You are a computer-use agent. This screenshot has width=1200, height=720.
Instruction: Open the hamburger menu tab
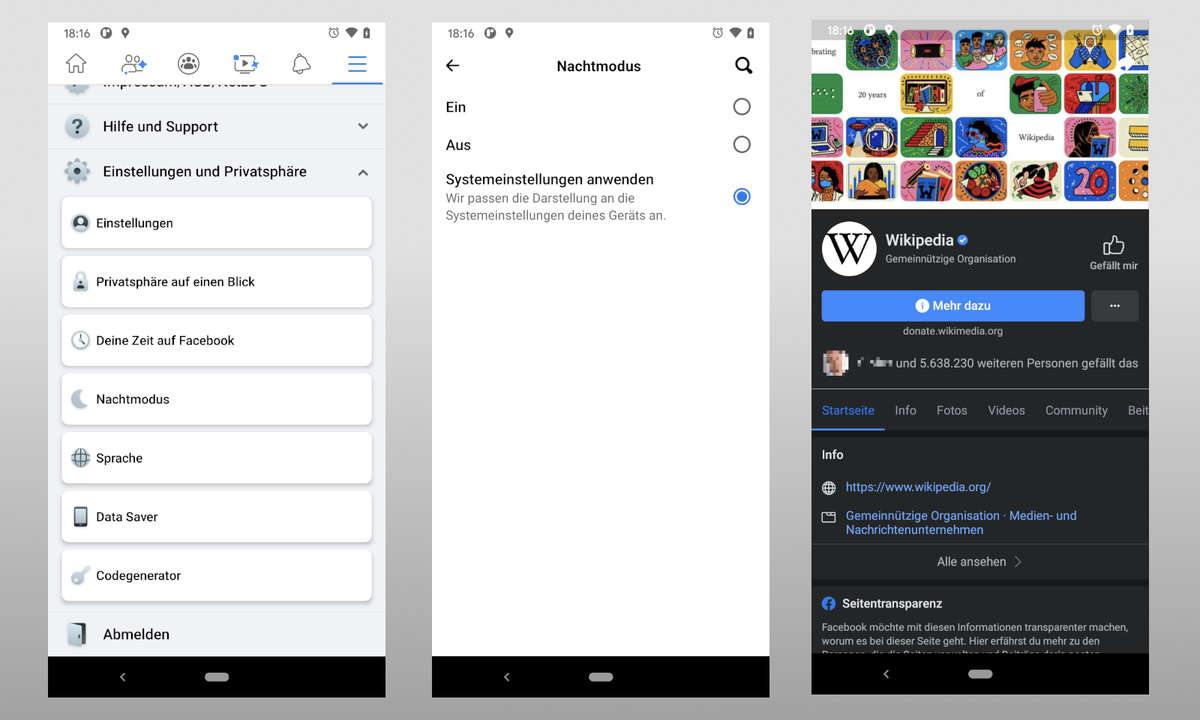point(357,64)
